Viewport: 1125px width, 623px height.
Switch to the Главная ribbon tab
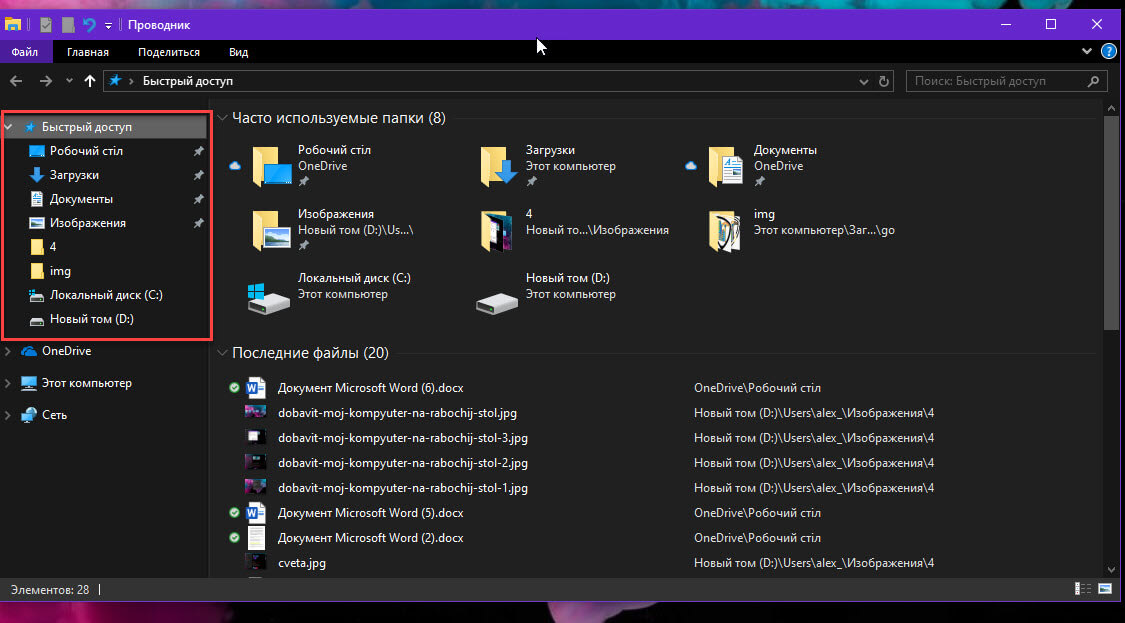88,52
